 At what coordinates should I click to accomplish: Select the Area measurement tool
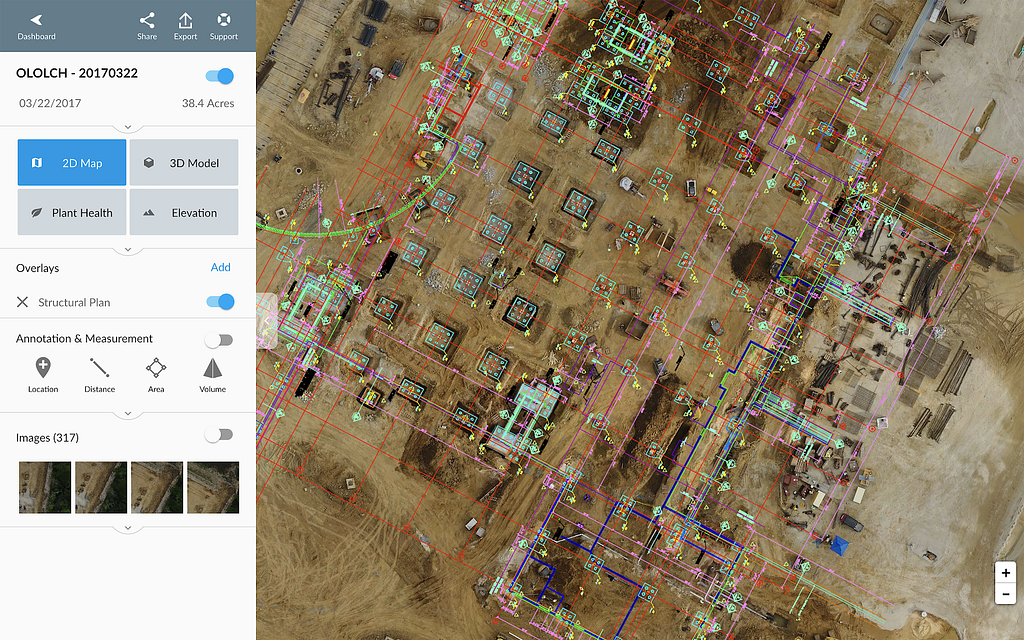[x=156, y=375]
